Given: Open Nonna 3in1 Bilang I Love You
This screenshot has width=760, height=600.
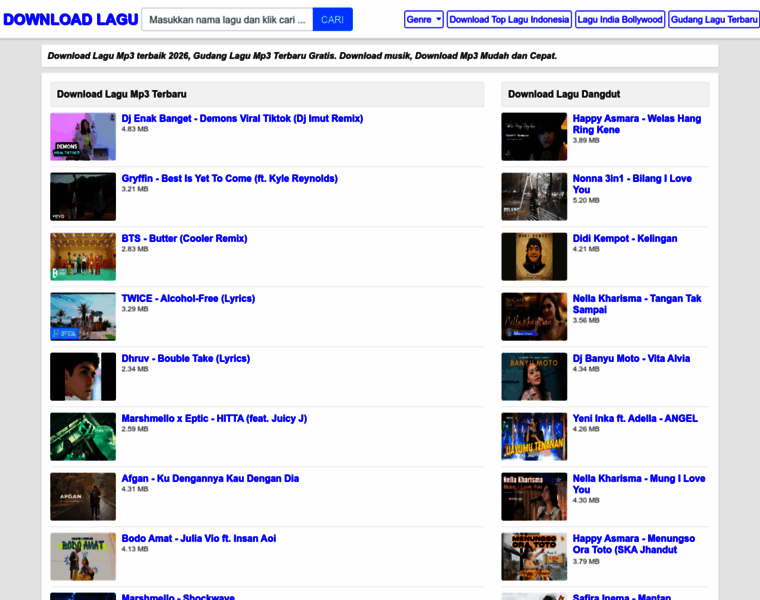Looking at the screenshot, I should 632,184.
